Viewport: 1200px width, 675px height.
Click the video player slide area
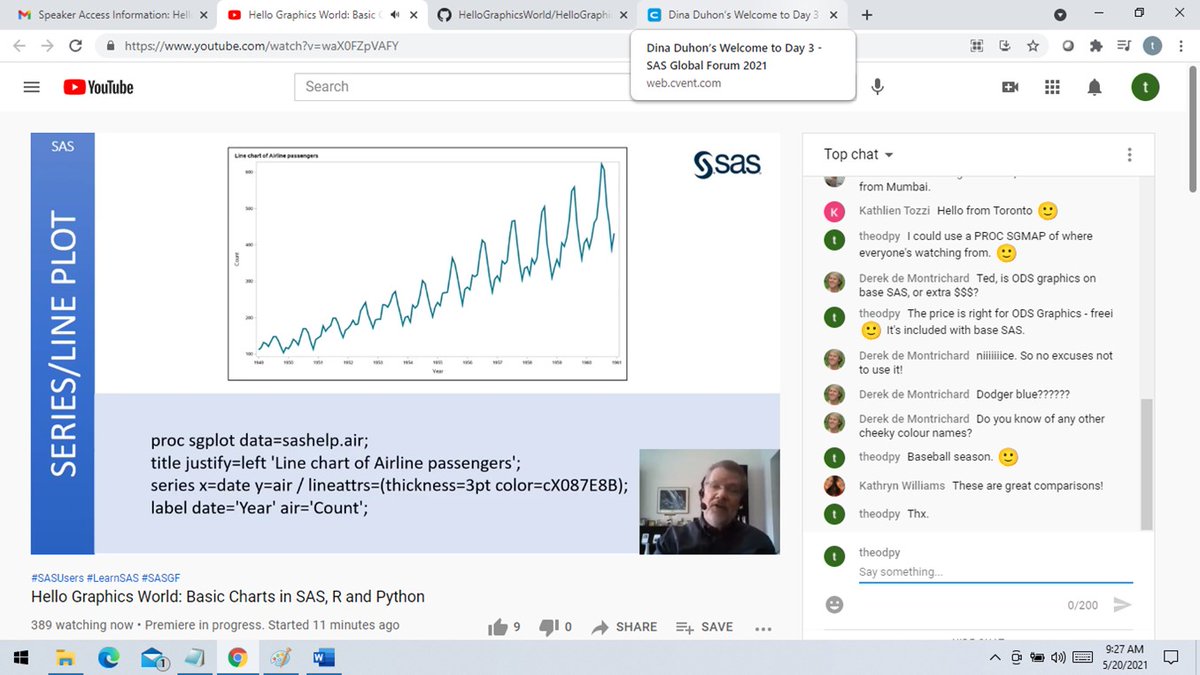click(405, 343)
